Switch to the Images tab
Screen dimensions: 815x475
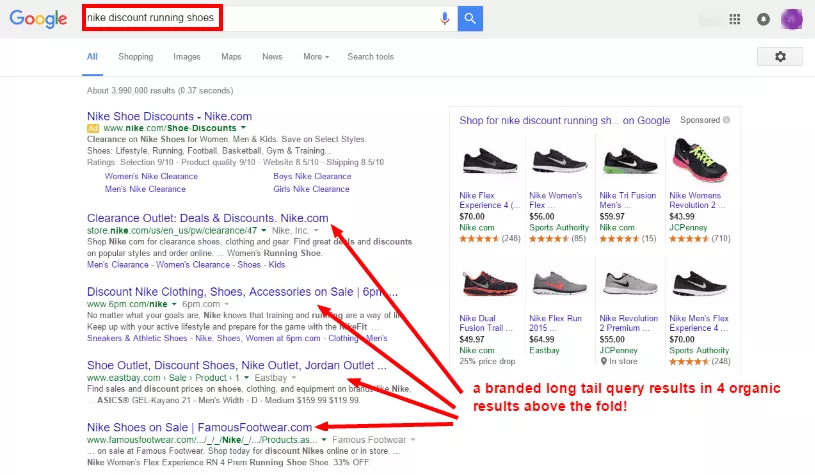pos(187,57)
